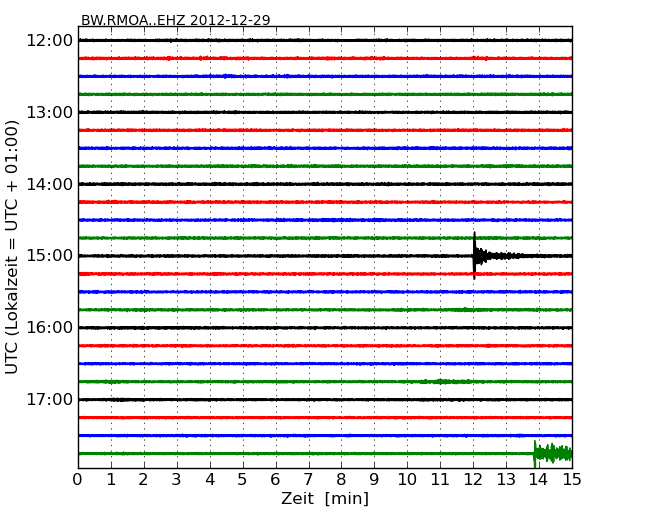Click the UTC Lokalzeit y-axis label
The width and height of the screenshot is (650, 520).
(13, 247)
